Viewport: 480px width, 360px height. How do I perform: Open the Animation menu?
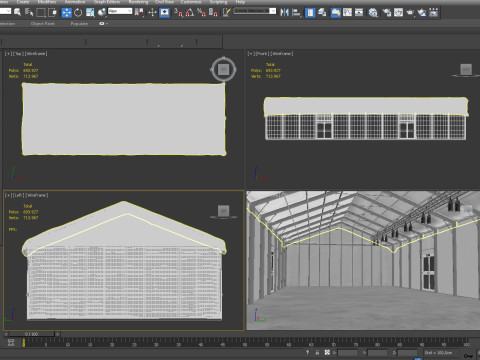(75, 2)
